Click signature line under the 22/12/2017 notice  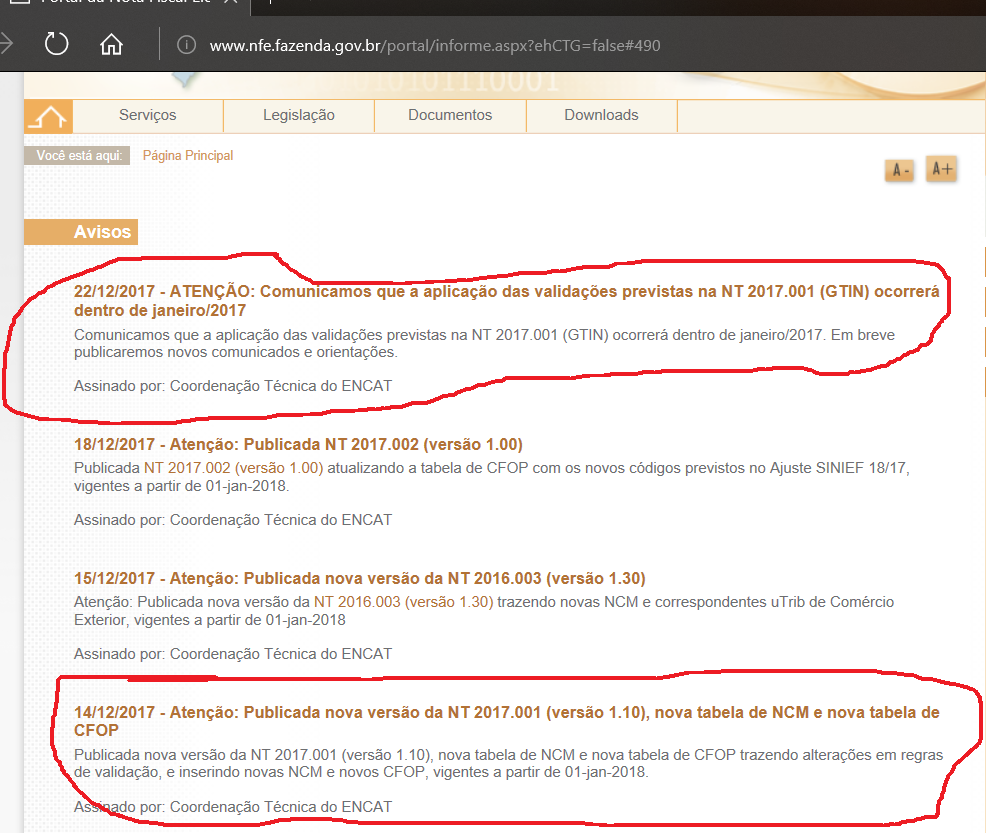(x=233, y=386)
